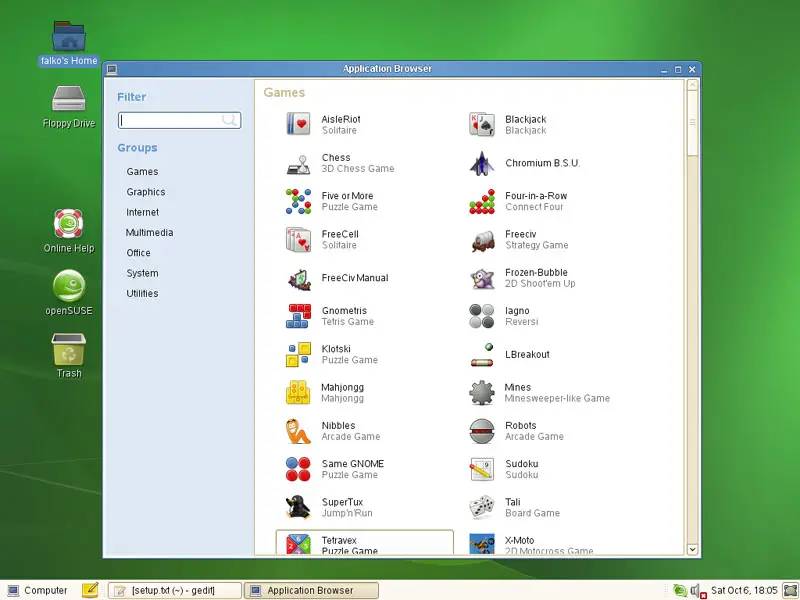Switch to setup.txt gedit taskbar window

(174, 590)
